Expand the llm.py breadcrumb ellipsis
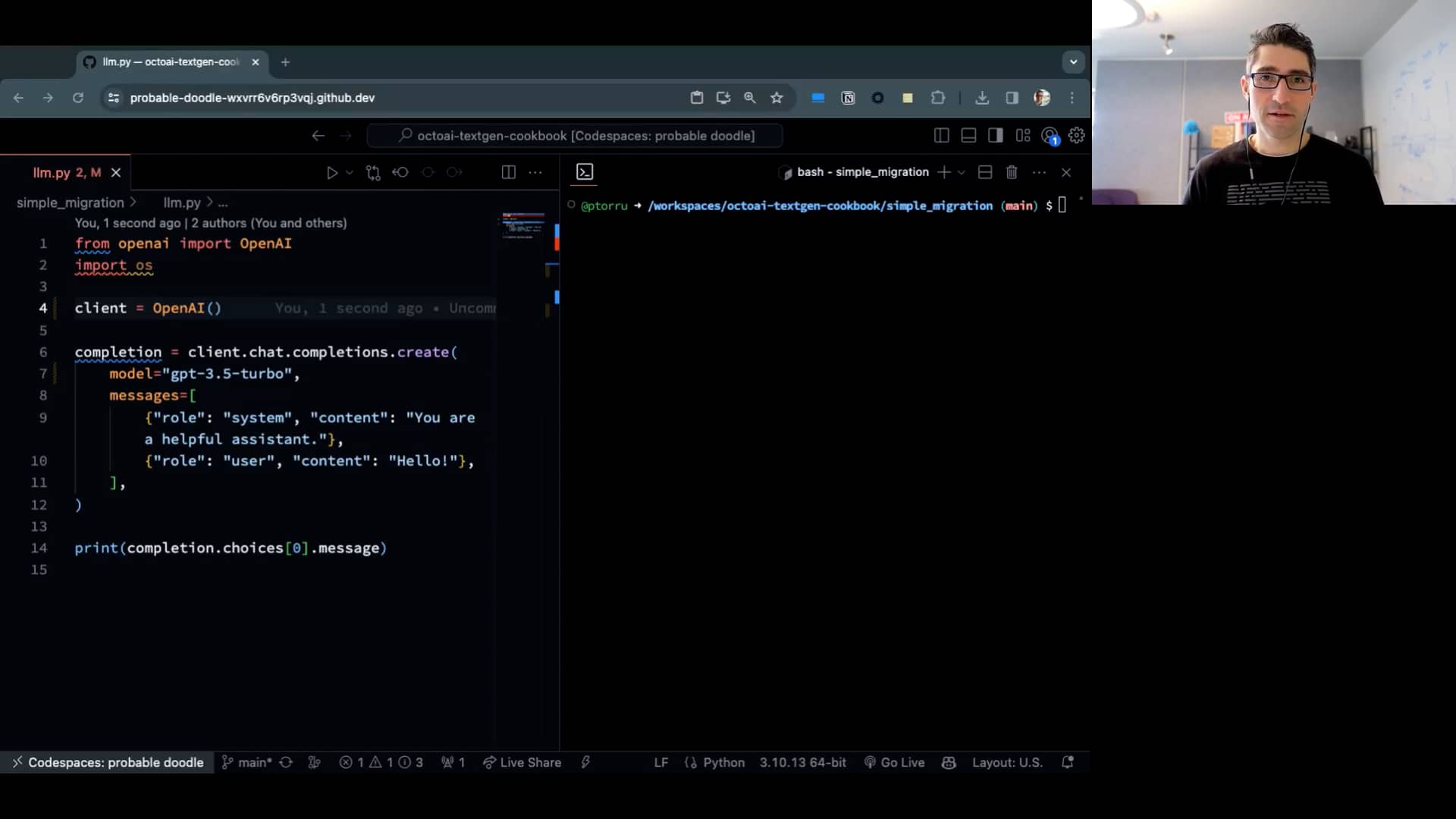 222,202
